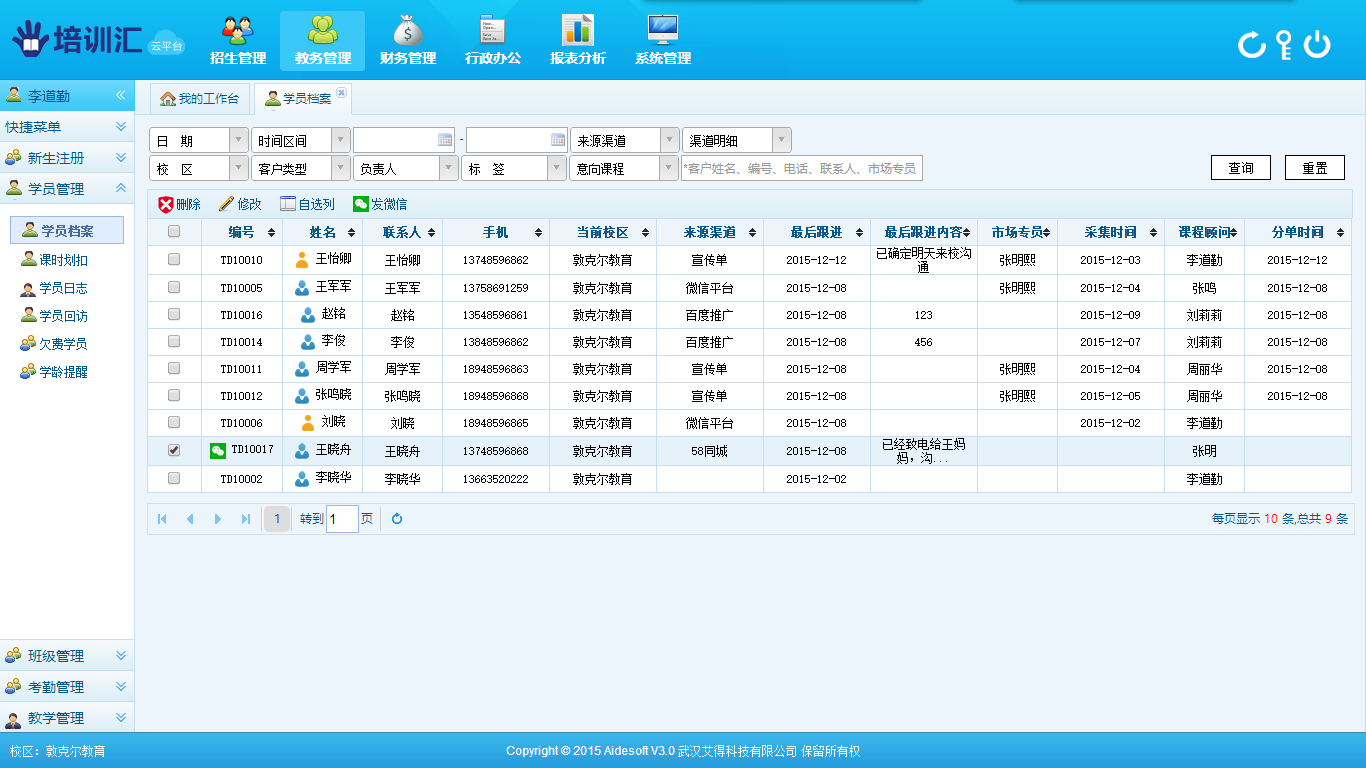Open the 意向课程 dropdown
1366x768 pixels.
click(624, 168)
